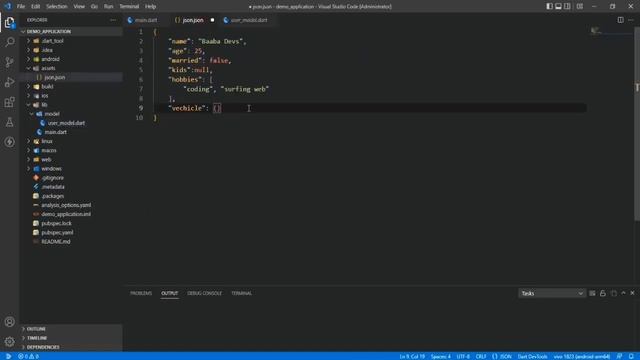This screenshot has width=640, height=360.
Task: Open README.md in the explorer
Action: click(71, 242)
